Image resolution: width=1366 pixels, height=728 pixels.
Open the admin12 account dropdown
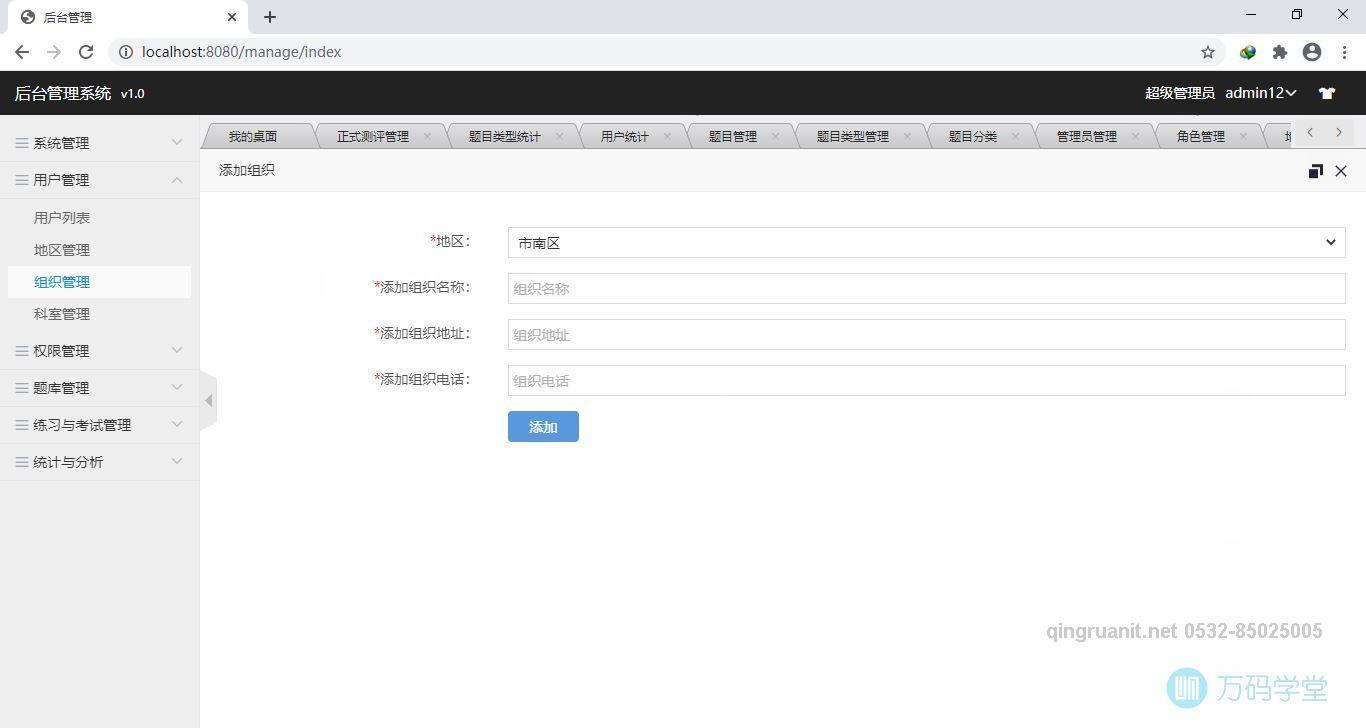point(1260,93)
